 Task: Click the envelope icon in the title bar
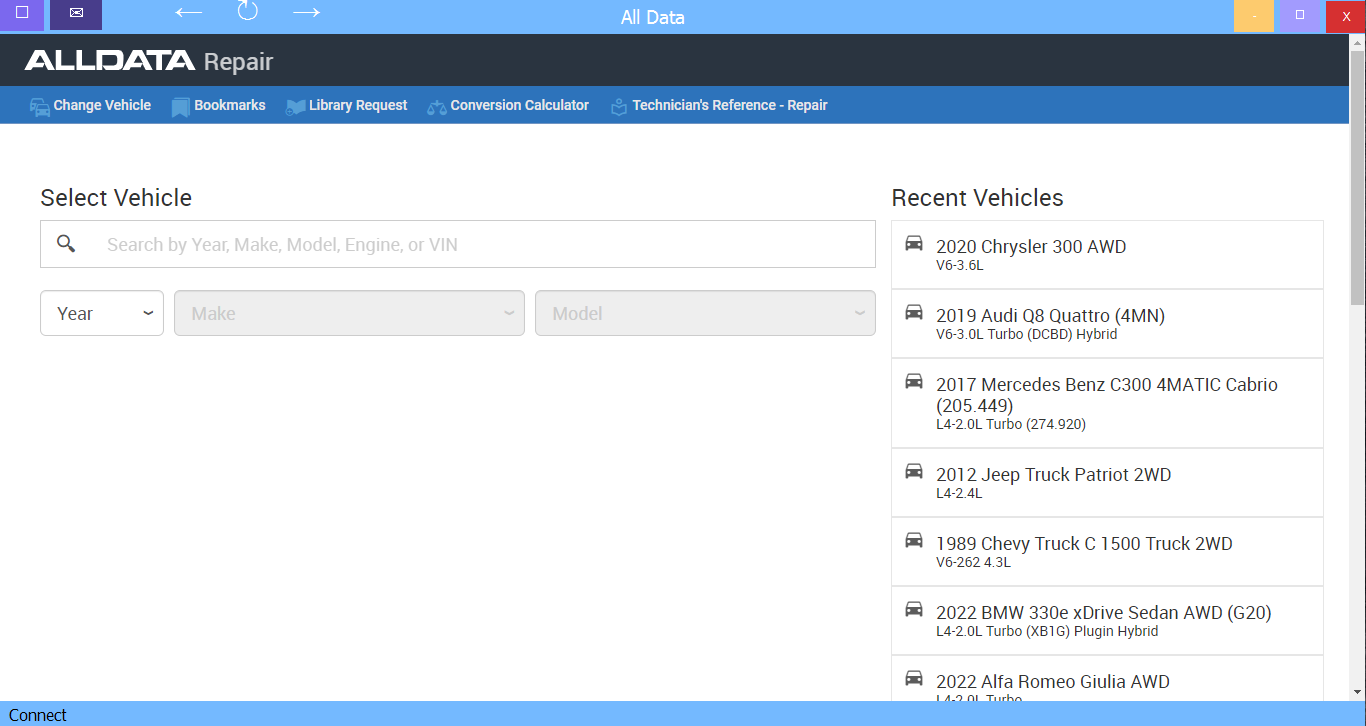[x=75, y=13]
